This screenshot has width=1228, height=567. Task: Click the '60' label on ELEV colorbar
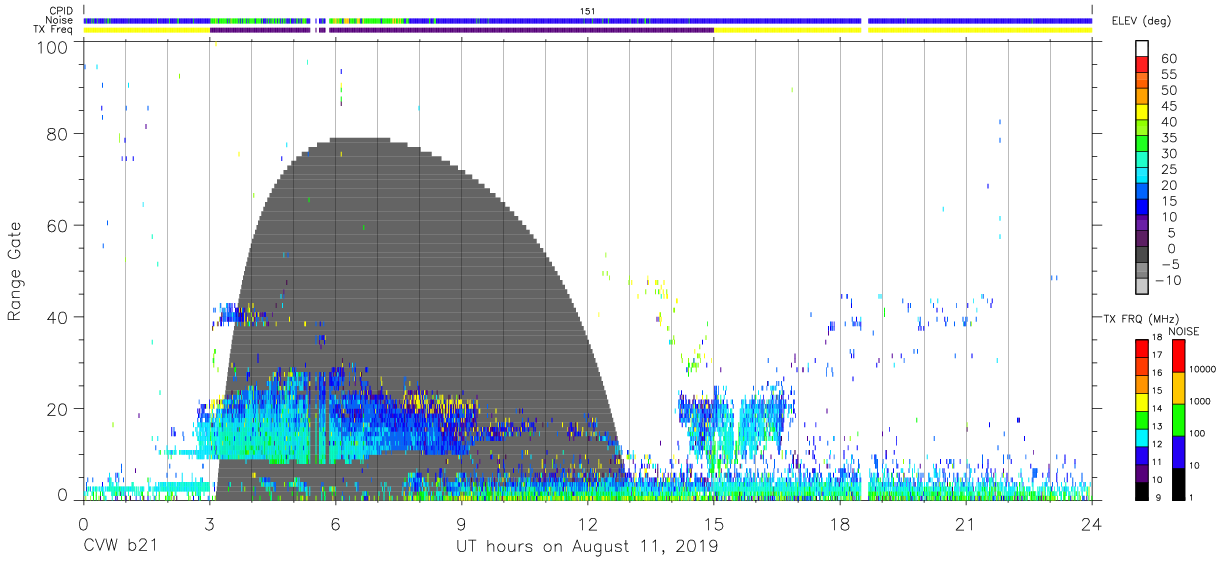pos(1168,58)
